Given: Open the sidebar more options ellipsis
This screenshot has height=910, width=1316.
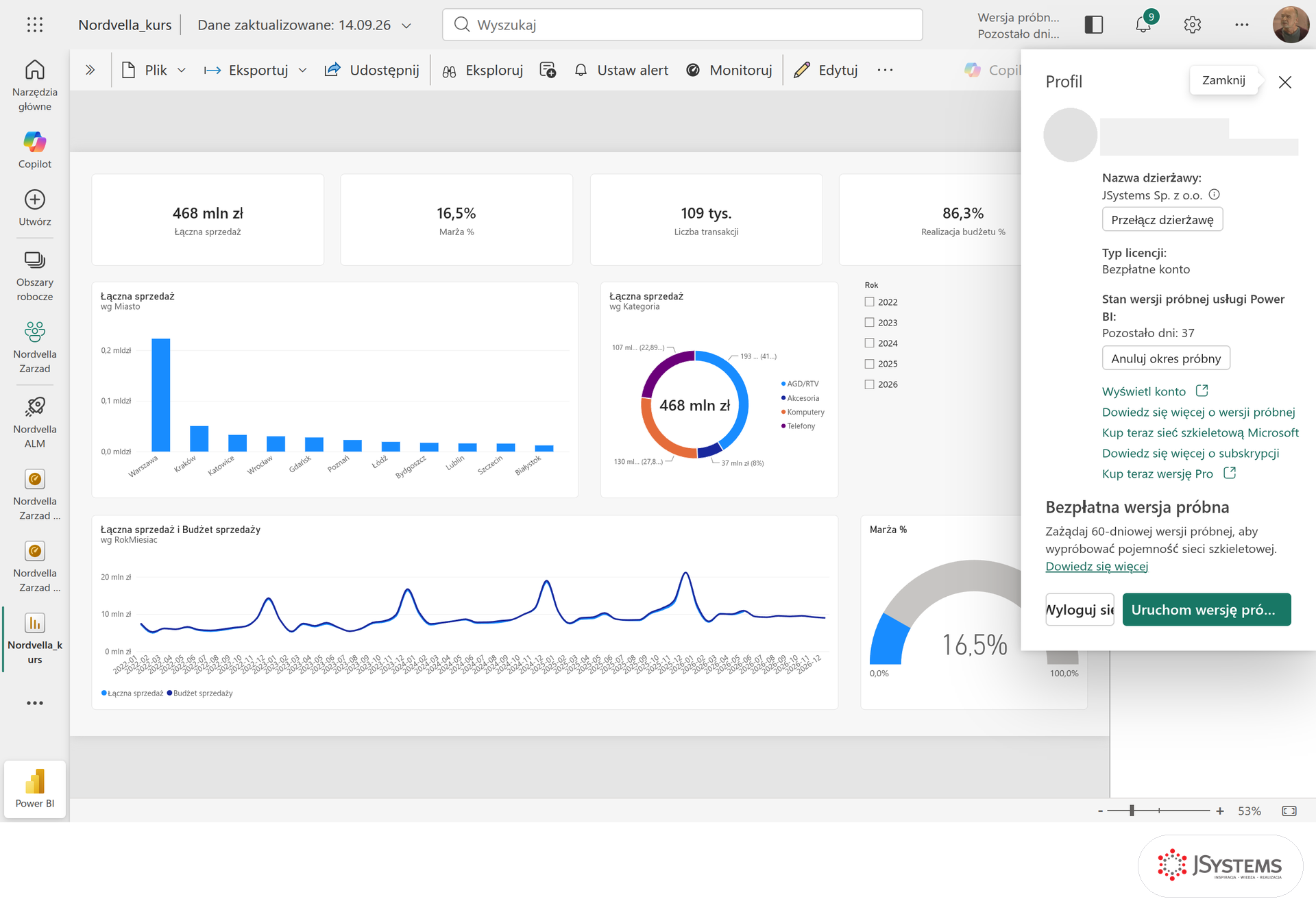Looking at the screenshot, I should [x=35, y=703].
